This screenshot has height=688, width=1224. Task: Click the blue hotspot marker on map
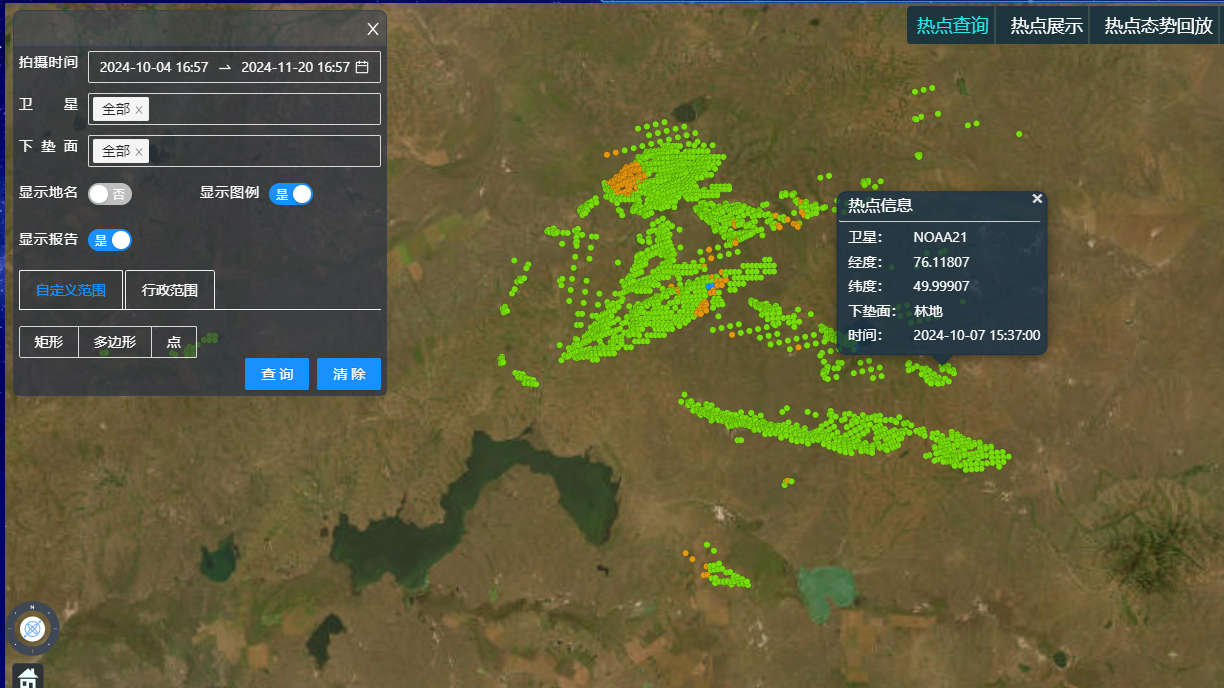click(x=710, y=286)
